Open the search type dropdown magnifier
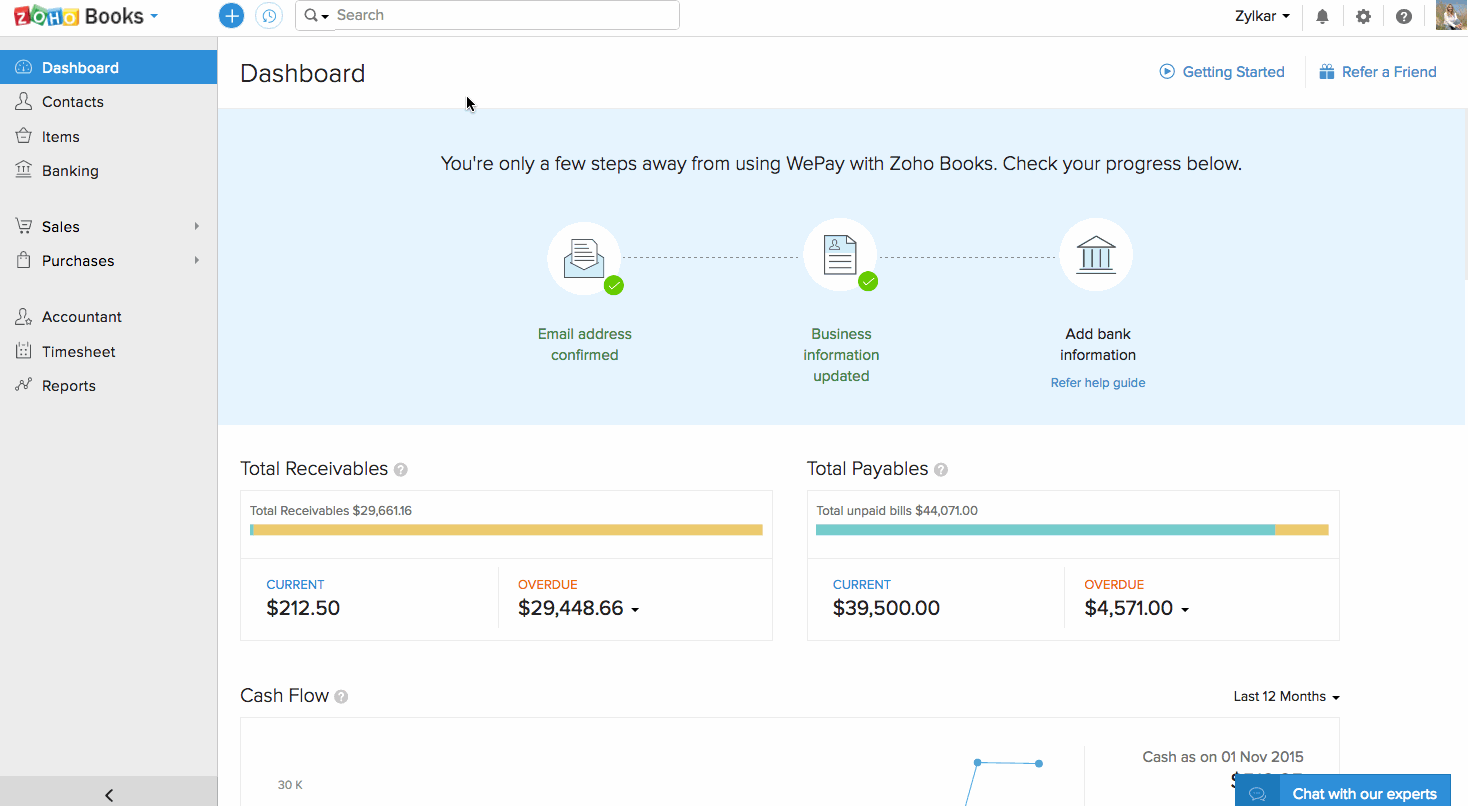This screenshot has width=1468, height=806. (x=316, y=16)
